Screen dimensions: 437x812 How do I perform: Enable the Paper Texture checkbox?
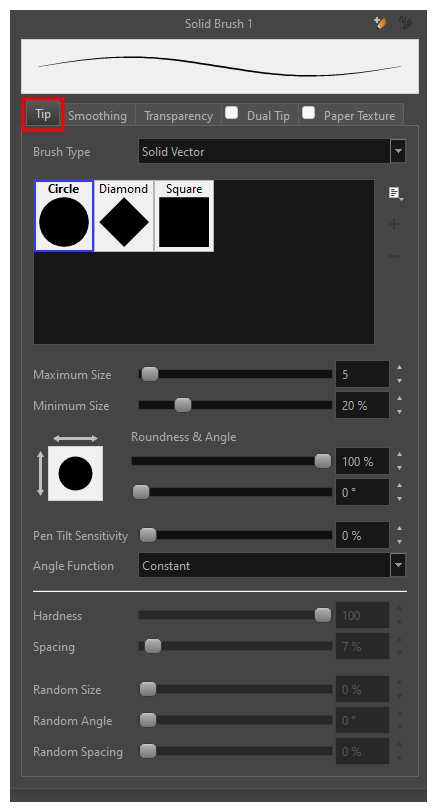[x=309, y=113]
